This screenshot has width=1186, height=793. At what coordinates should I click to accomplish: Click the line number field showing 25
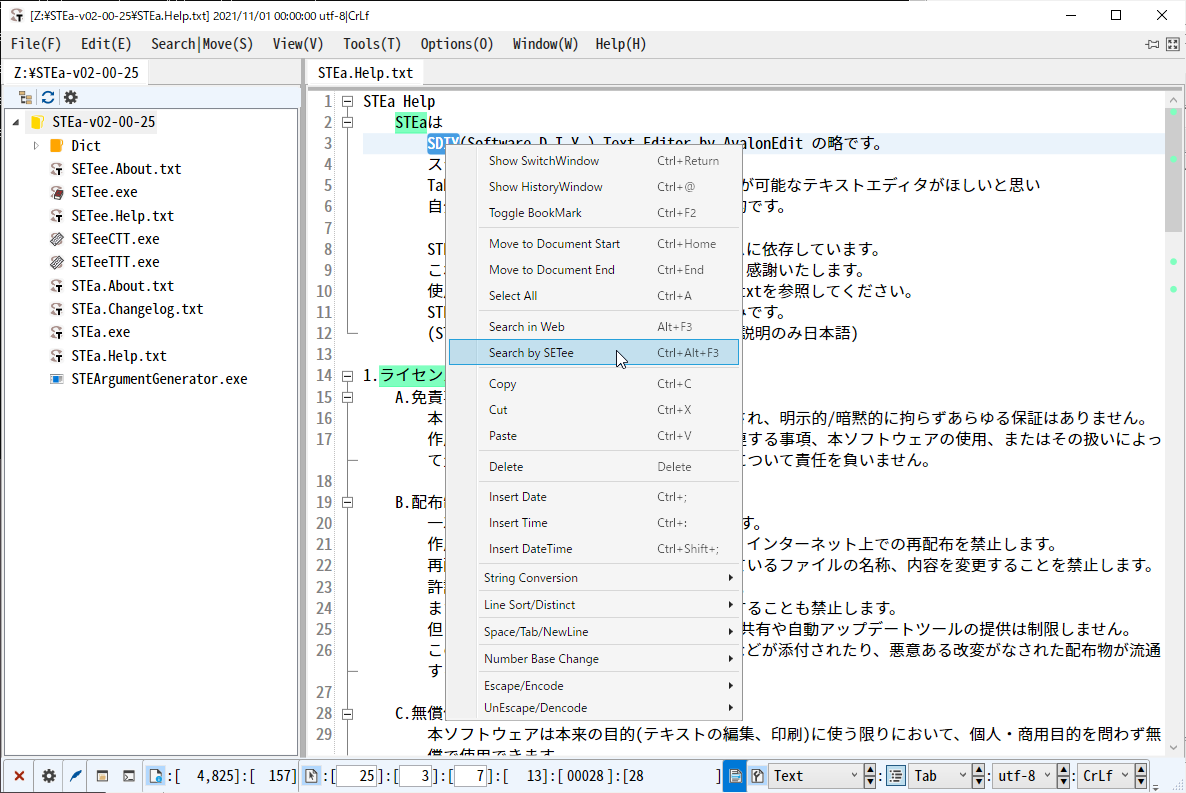[x=357, y=776]
